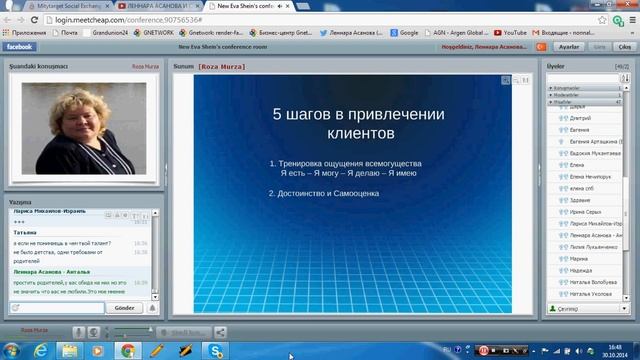Select New Eva Shein's conference tab

point(249,6)
